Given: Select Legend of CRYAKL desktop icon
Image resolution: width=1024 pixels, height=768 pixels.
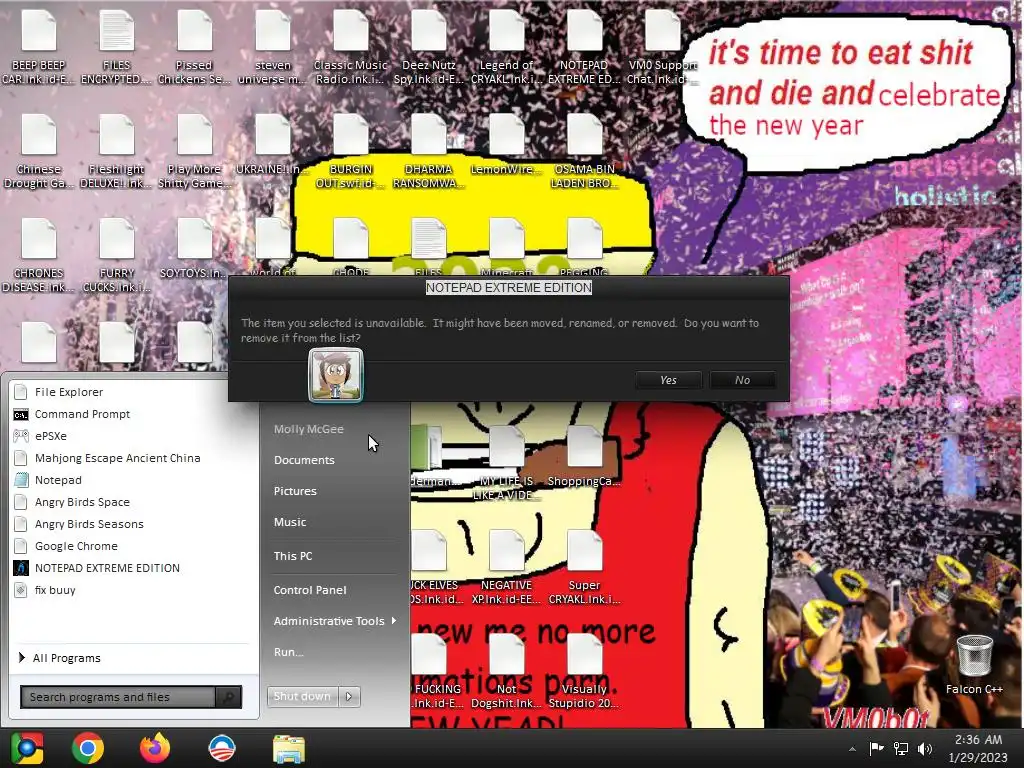Looking at the screenshot, I should coord(507,47).
